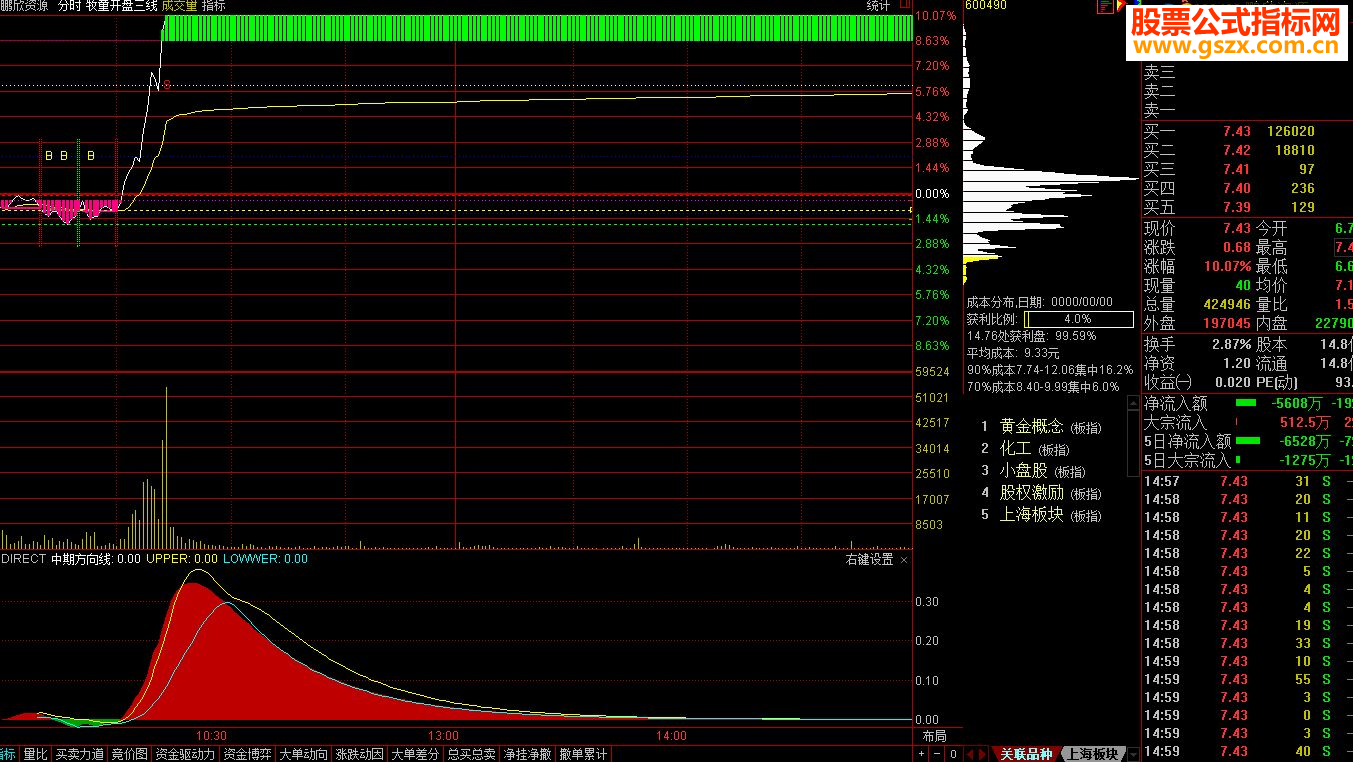Switch to the 关联品种 tab

(1026, 754)
